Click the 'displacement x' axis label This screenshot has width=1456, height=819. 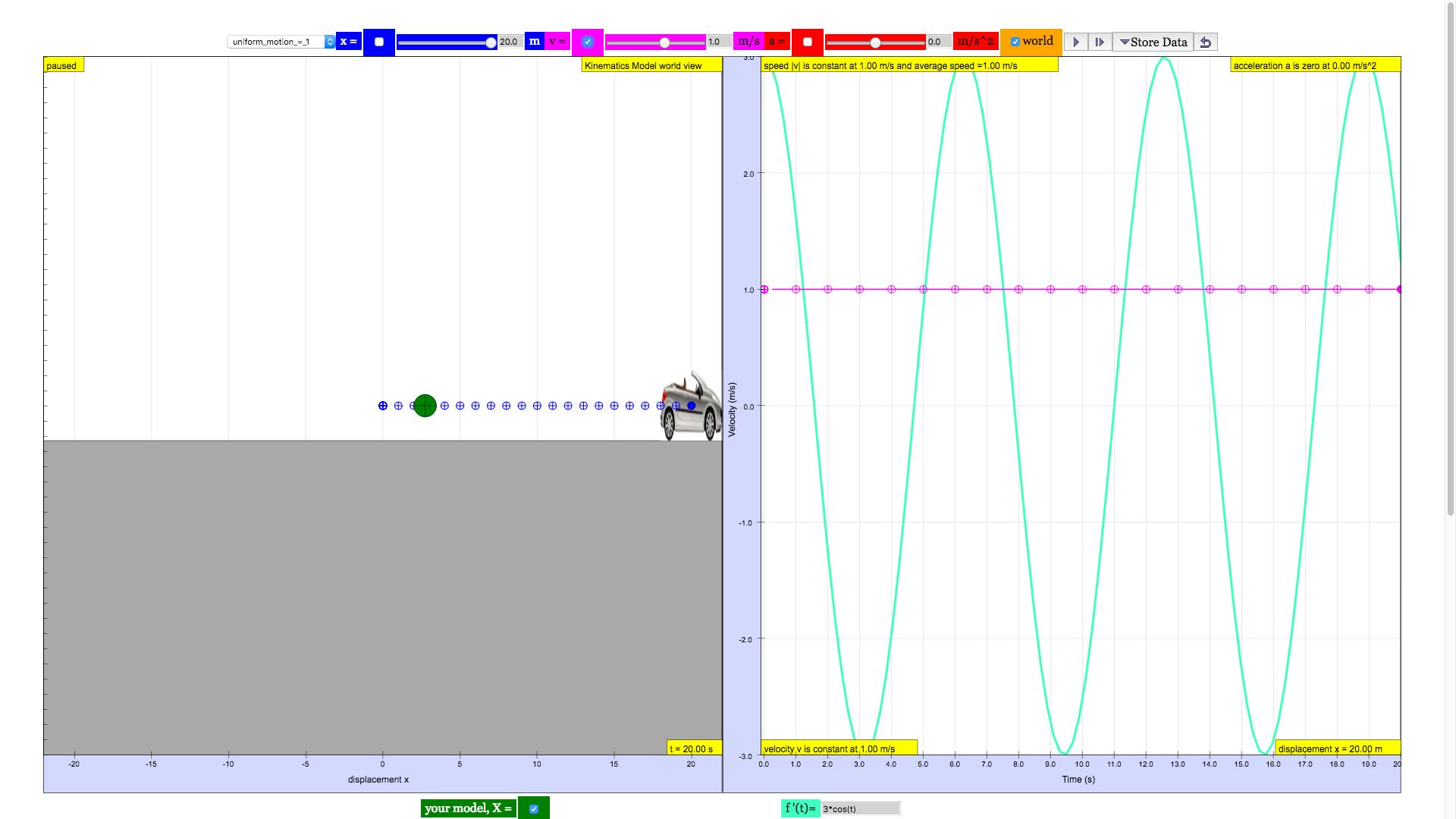(378, 779)
